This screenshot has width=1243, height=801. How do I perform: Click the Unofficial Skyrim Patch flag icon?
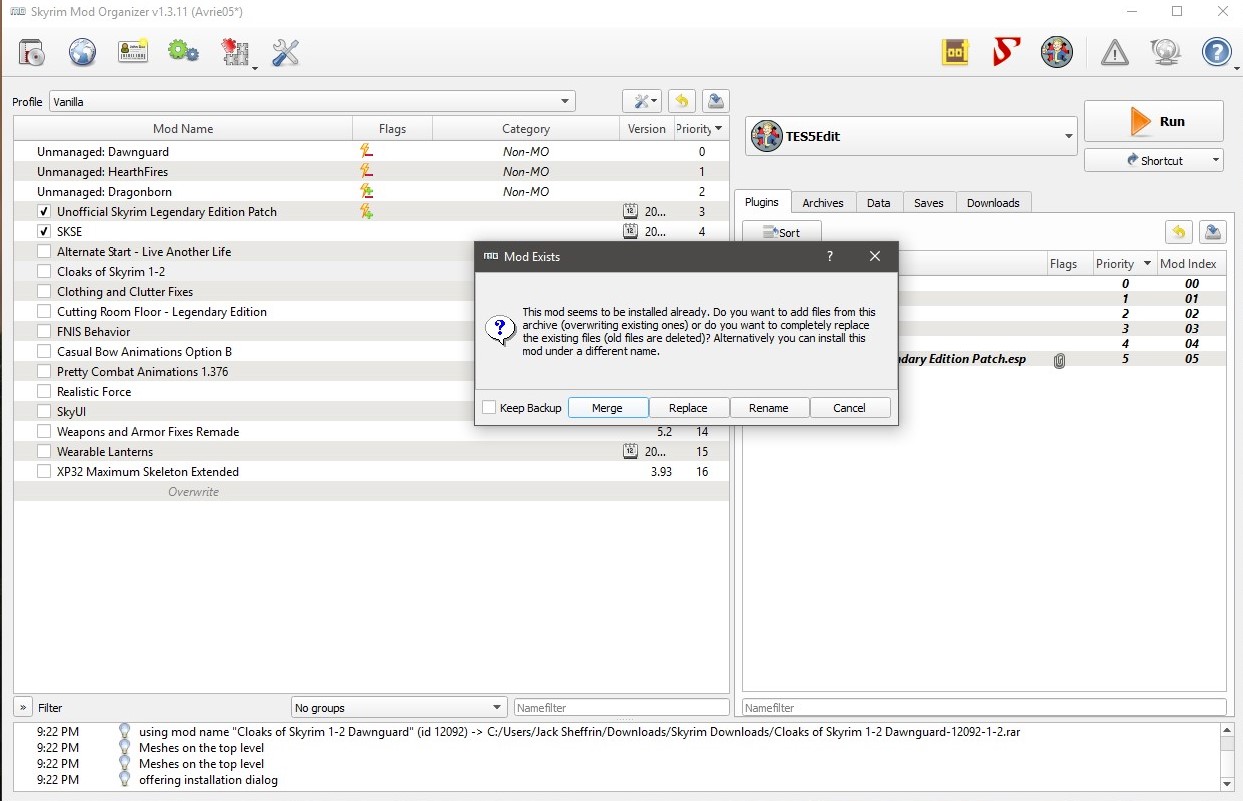click(x=367, y=211)
